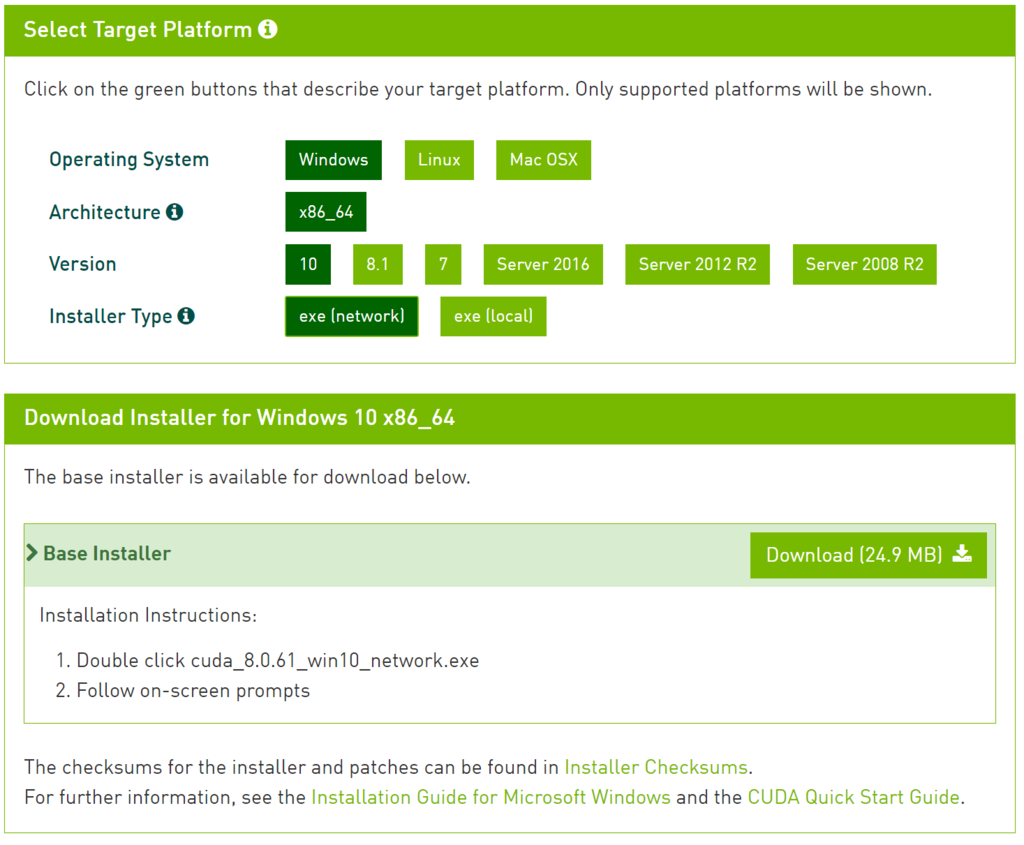This screenshot has width=1024, height=845.
Task: Click info icon beside Select Target Platform
Action: [x=268, y=29]
